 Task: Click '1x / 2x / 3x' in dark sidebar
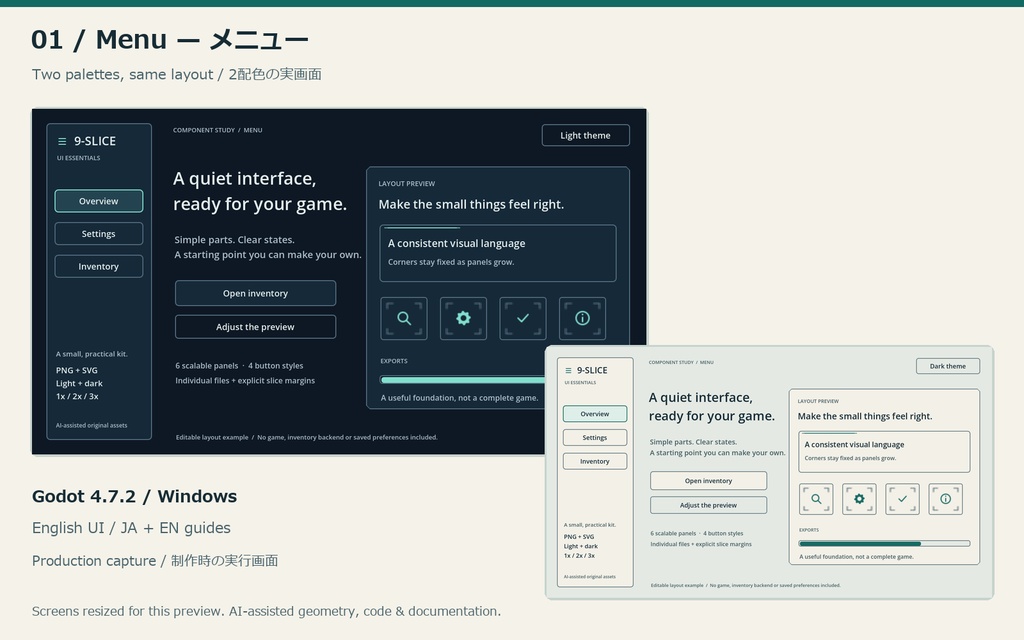point(77,396)
